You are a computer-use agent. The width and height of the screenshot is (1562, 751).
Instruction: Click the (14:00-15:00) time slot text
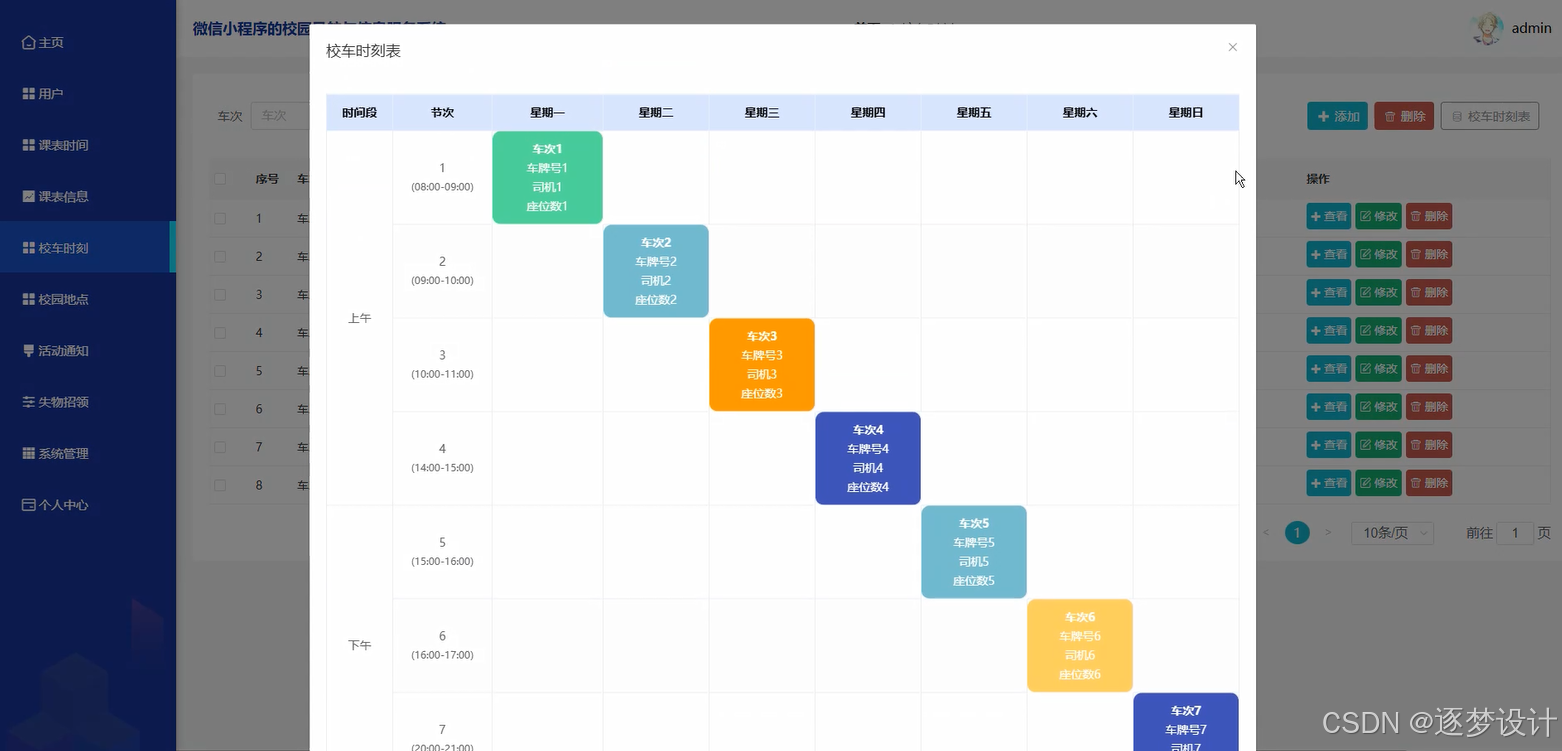click(442, 468)
